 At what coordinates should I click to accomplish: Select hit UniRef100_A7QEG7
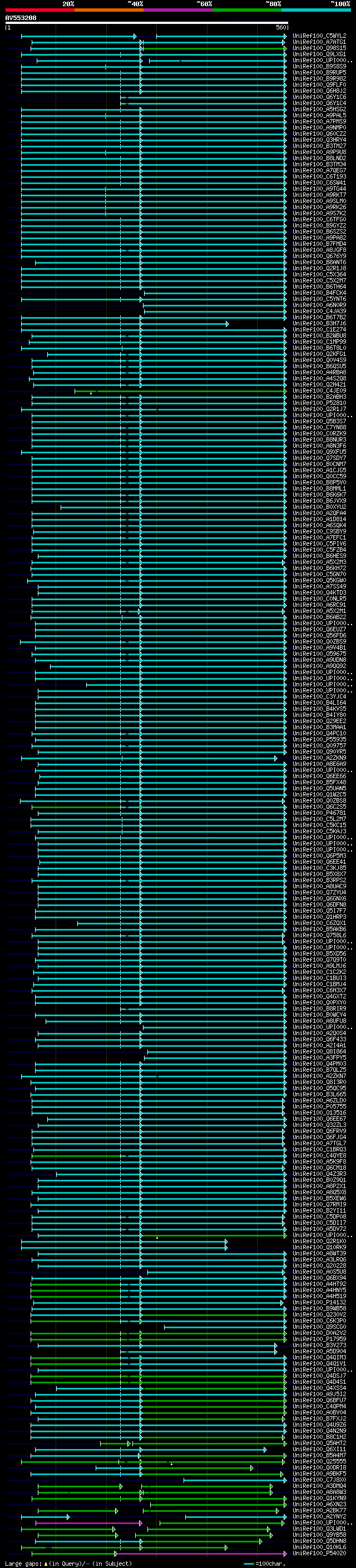[319, 170]
